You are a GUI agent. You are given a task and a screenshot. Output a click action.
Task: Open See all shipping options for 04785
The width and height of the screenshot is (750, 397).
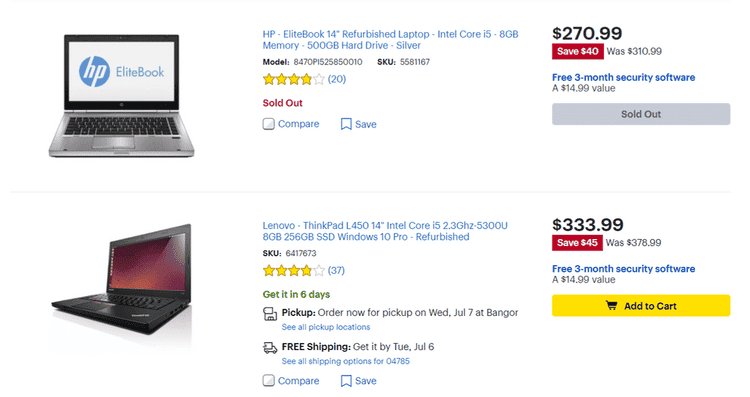tap(345, 361)
